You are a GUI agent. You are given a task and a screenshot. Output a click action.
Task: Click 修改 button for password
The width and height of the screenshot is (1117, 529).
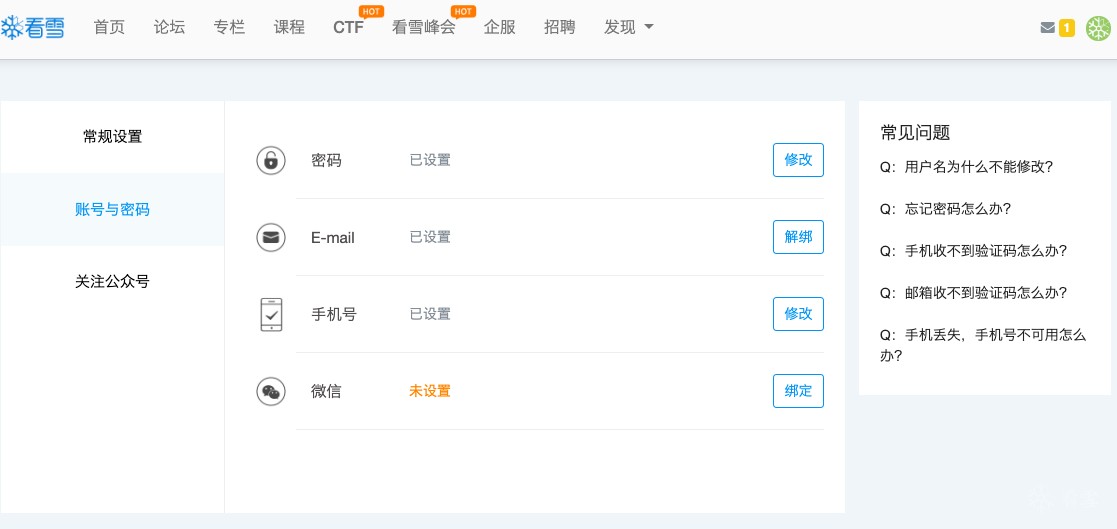pyautogui.click(x=798, y=160)
